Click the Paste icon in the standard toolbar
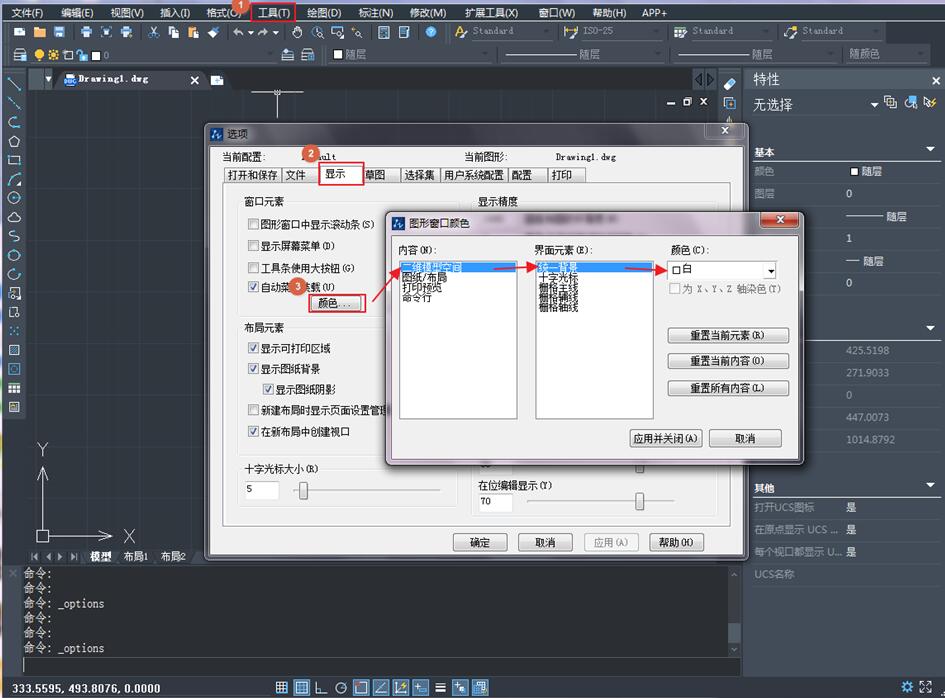This screenshot has height=698, width=945. point(192,33)
